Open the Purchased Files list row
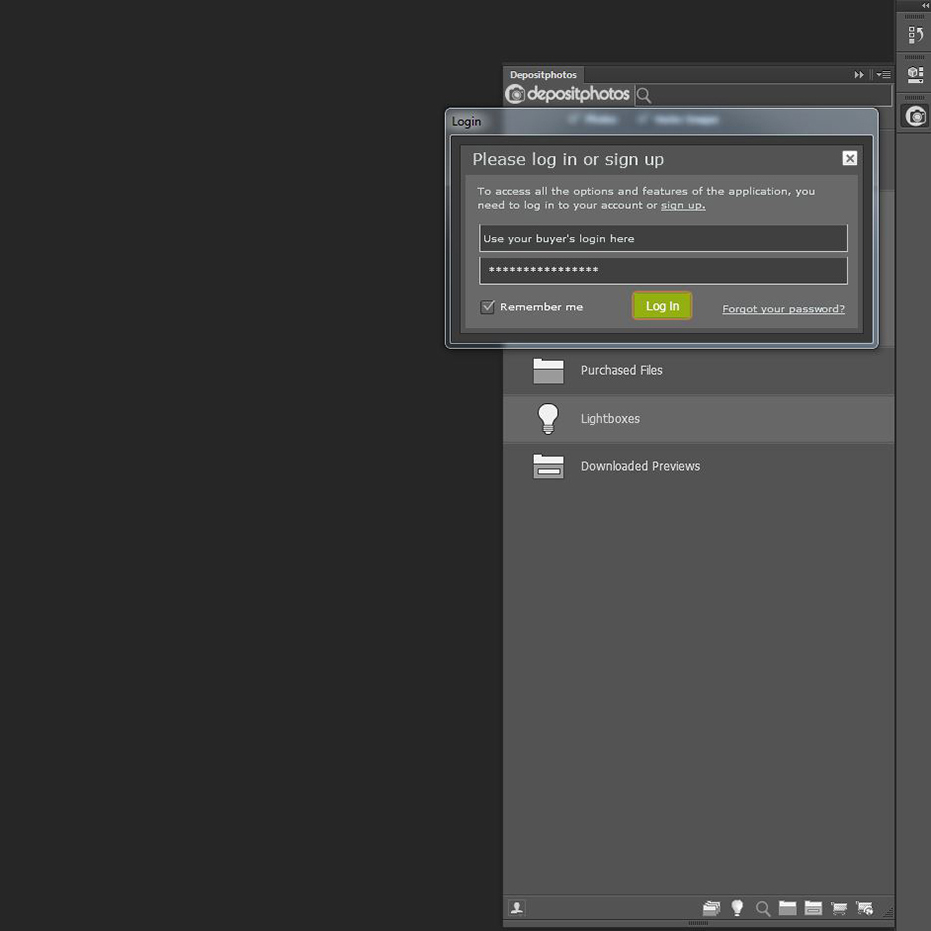This screenshot has height=931, width=931. pyautogui.click(x=699, y=370)
